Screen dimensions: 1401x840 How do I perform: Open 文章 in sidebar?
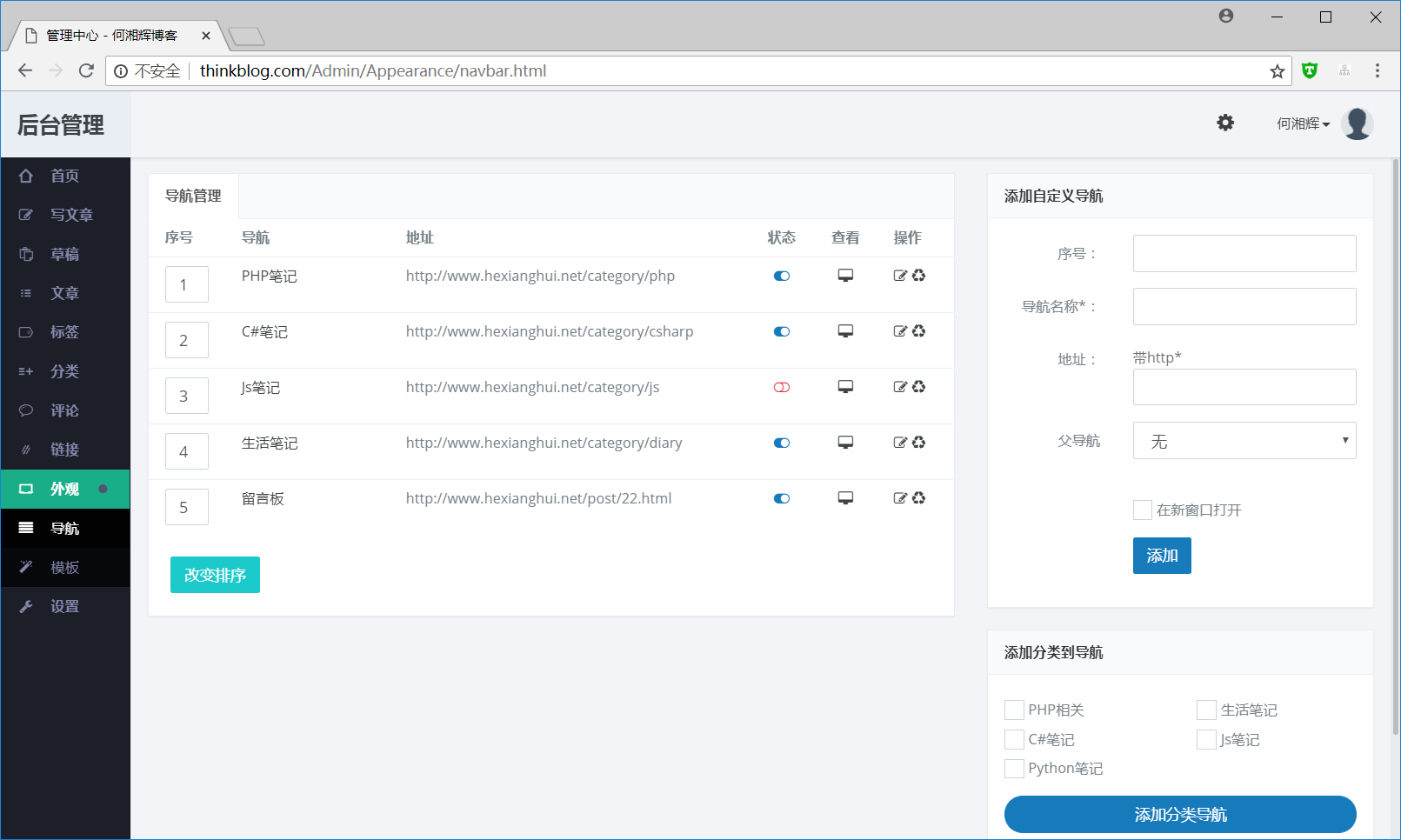(x=65, y=293)
